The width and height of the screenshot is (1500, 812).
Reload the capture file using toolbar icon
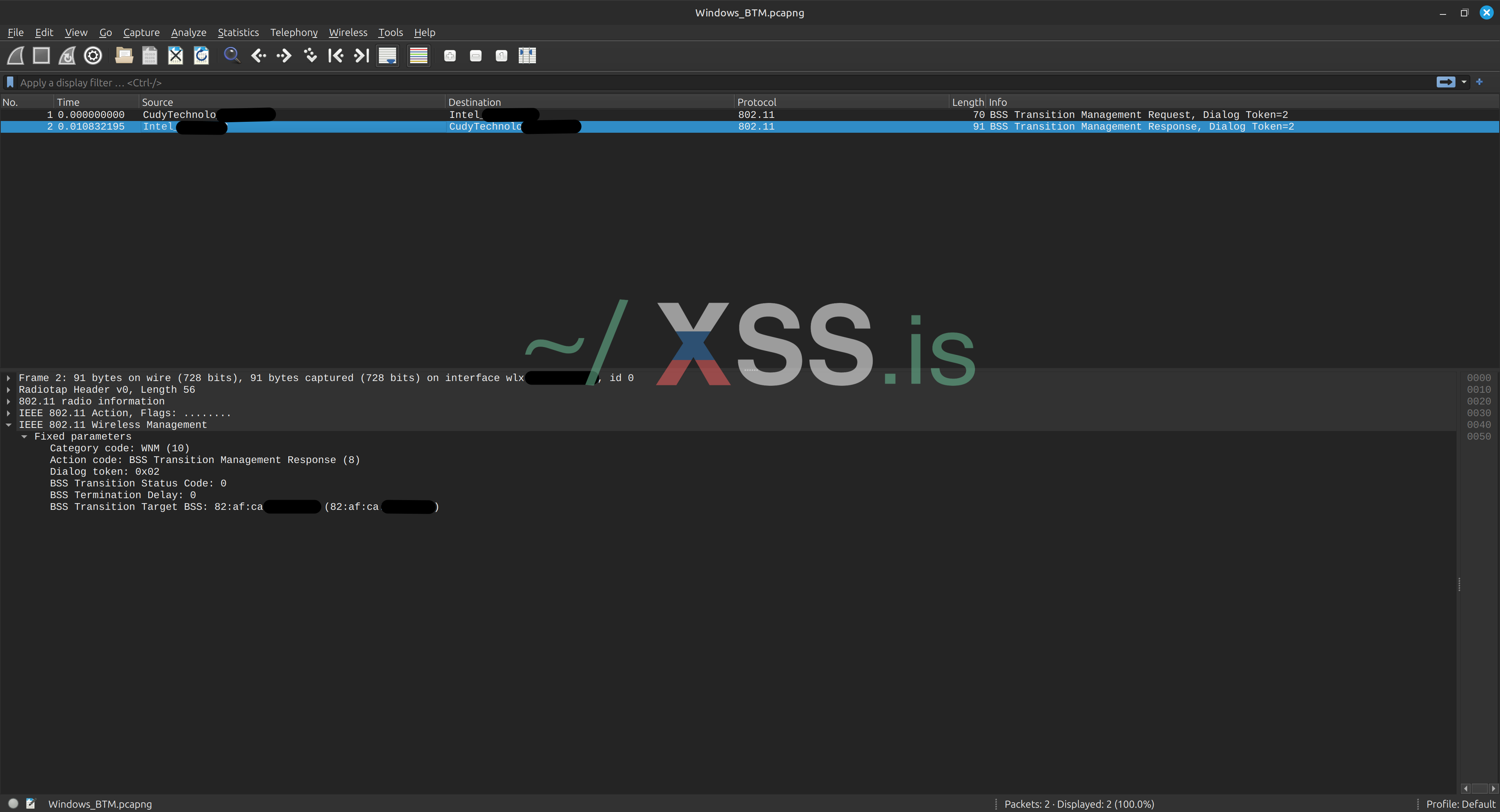pyautogui.click(x=201, y=56)
